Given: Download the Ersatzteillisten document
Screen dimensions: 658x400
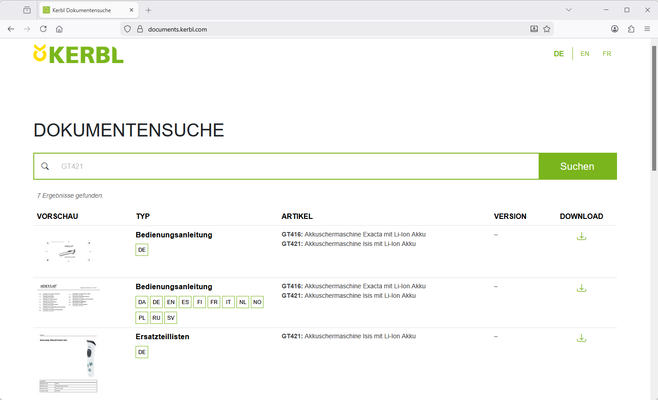Looking at the screenshot, I should [581, 338].
